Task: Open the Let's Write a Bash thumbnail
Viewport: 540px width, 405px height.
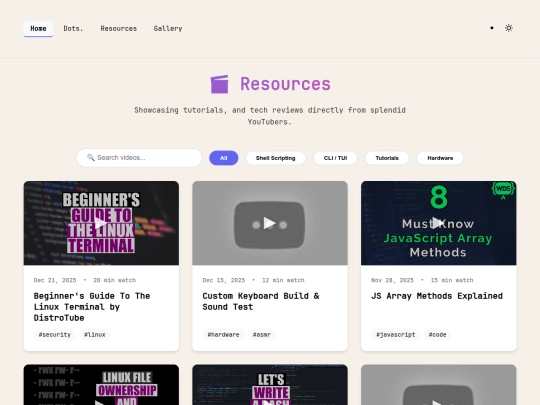Action: coord(270,385)
